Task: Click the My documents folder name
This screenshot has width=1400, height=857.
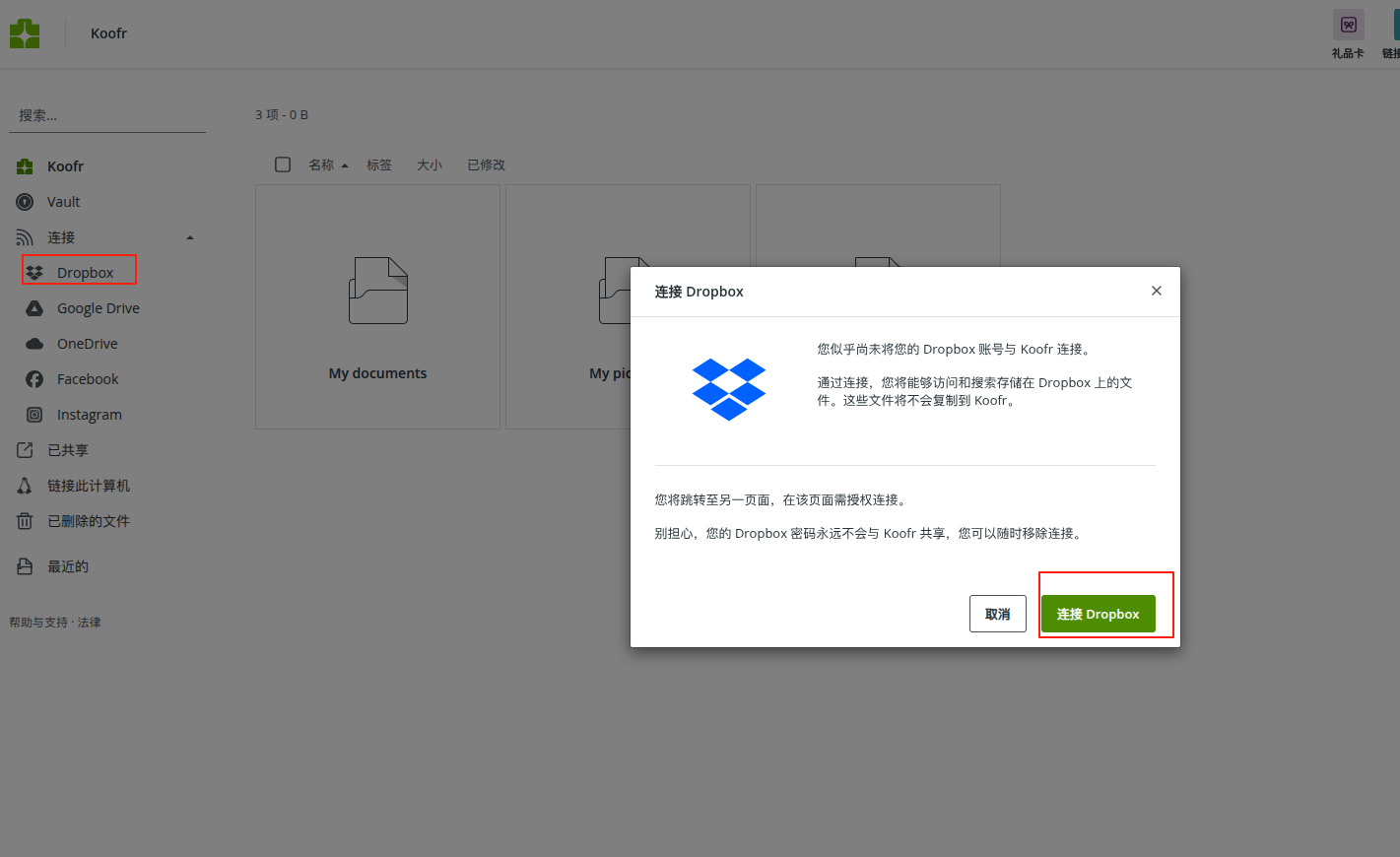Action: [x=378, y=373]
